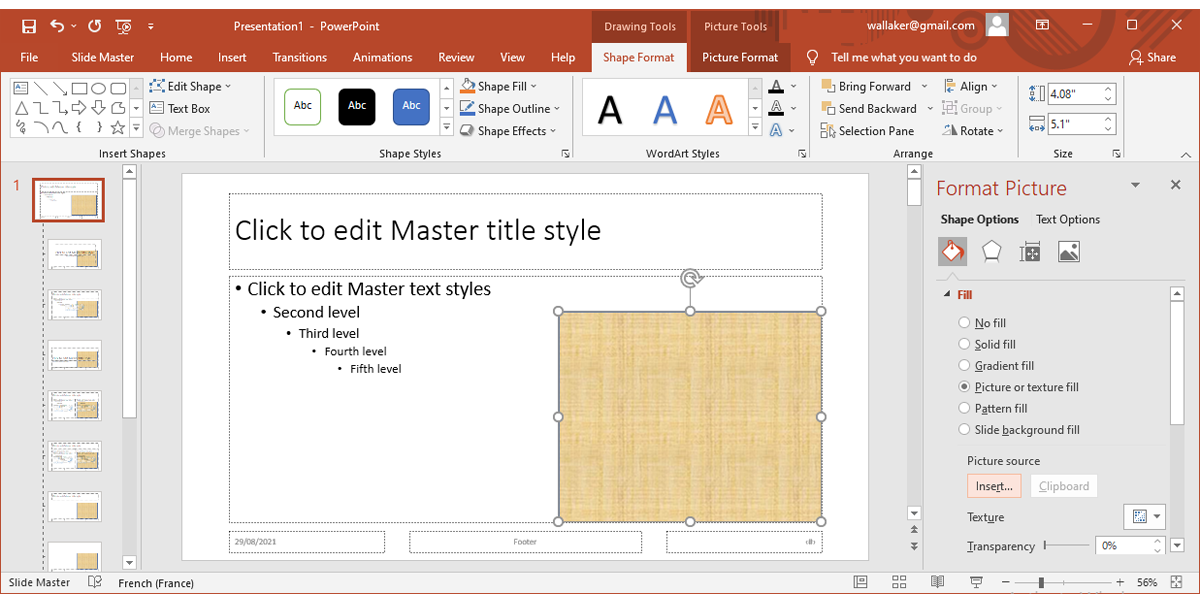Screen dimensions: 1200x600
Task: Click the Save icon in the title bar
Action: pos(29,25)
